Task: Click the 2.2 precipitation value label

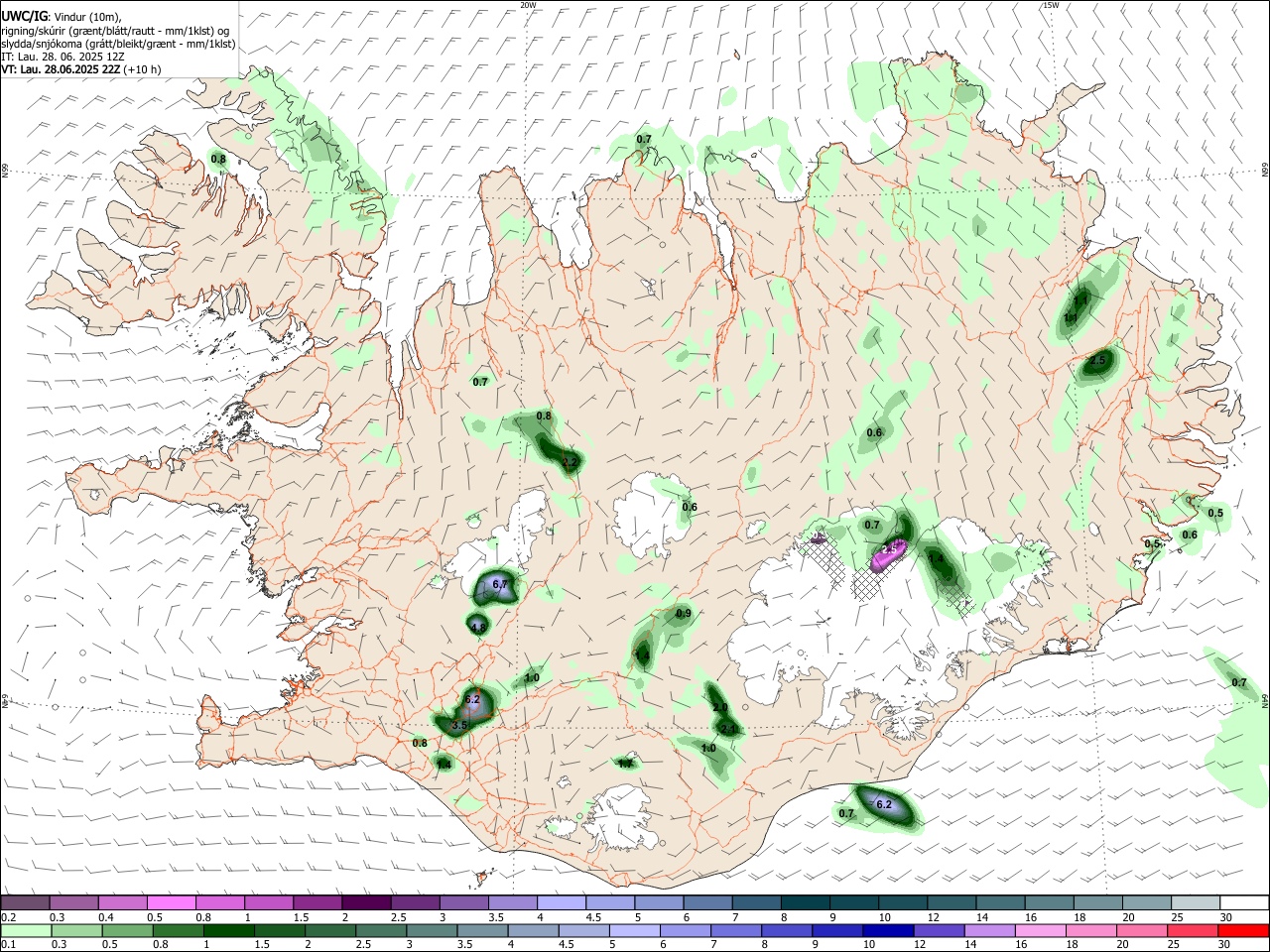Action: [570, 462]
